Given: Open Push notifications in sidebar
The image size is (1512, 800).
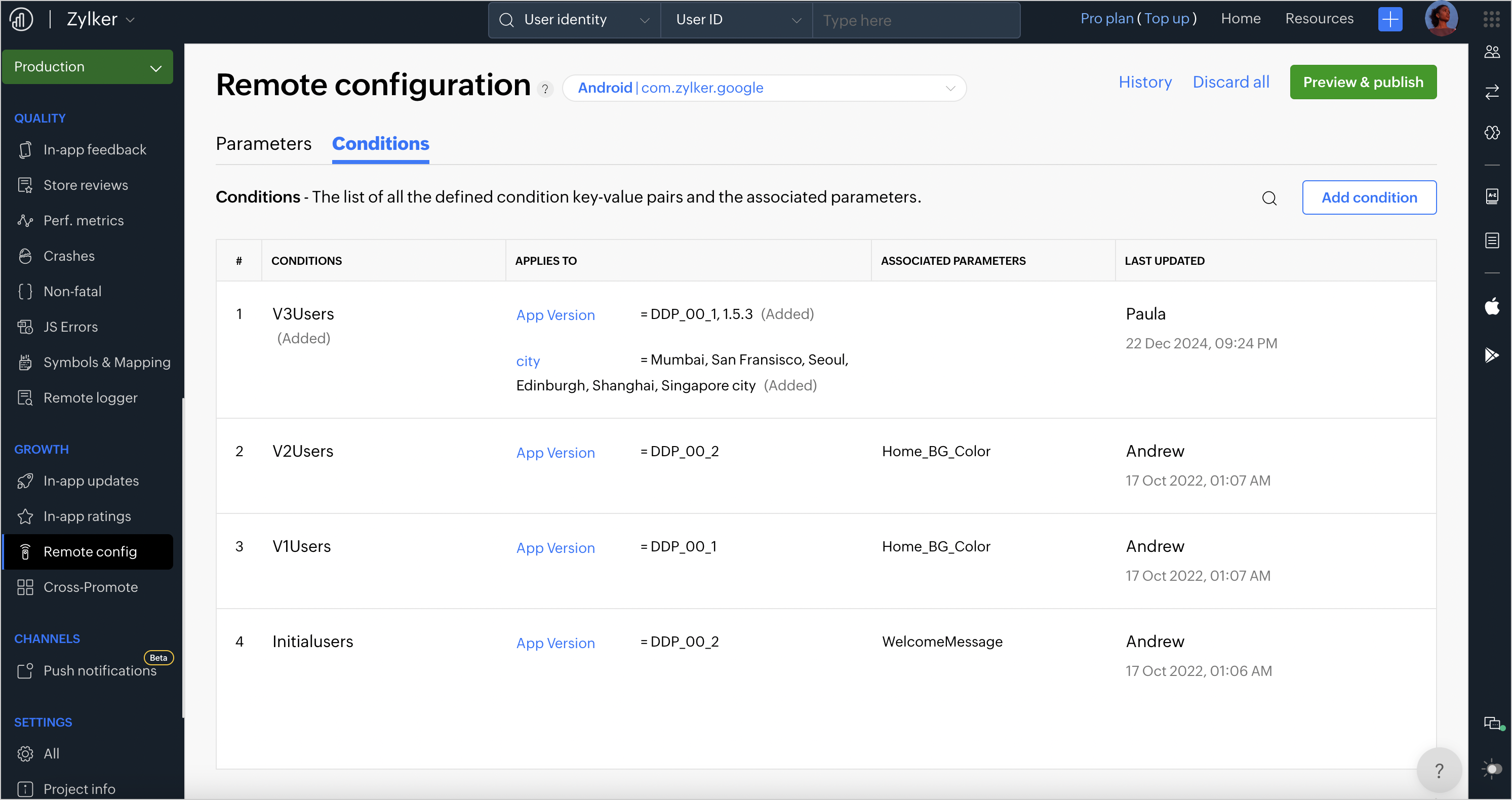Looking at the screenshot, I should tap(100, 670).
